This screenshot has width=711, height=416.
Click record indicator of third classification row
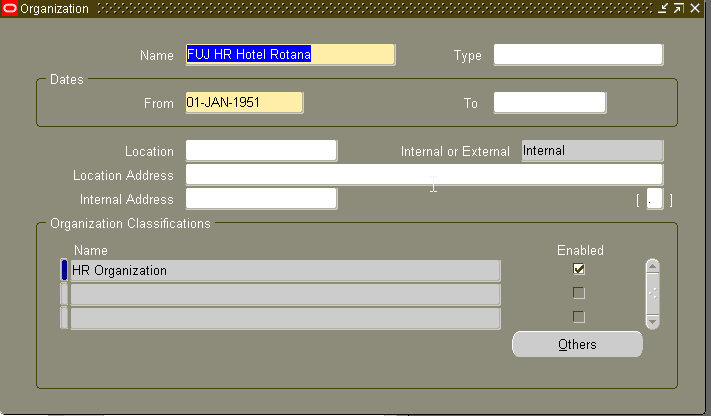click(x=64, y=318)
